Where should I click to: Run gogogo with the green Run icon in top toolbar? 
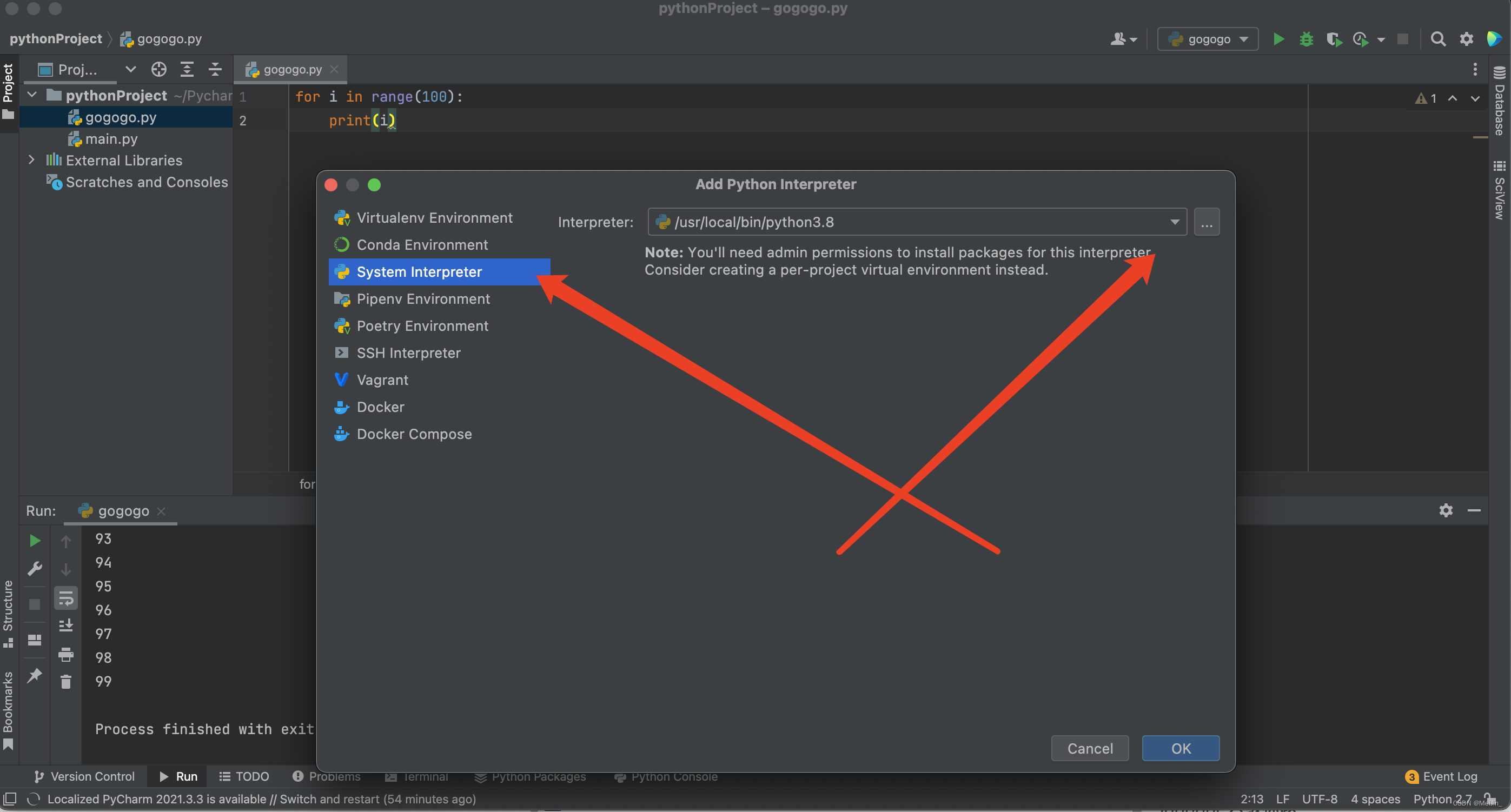[x=1278, y=39]
